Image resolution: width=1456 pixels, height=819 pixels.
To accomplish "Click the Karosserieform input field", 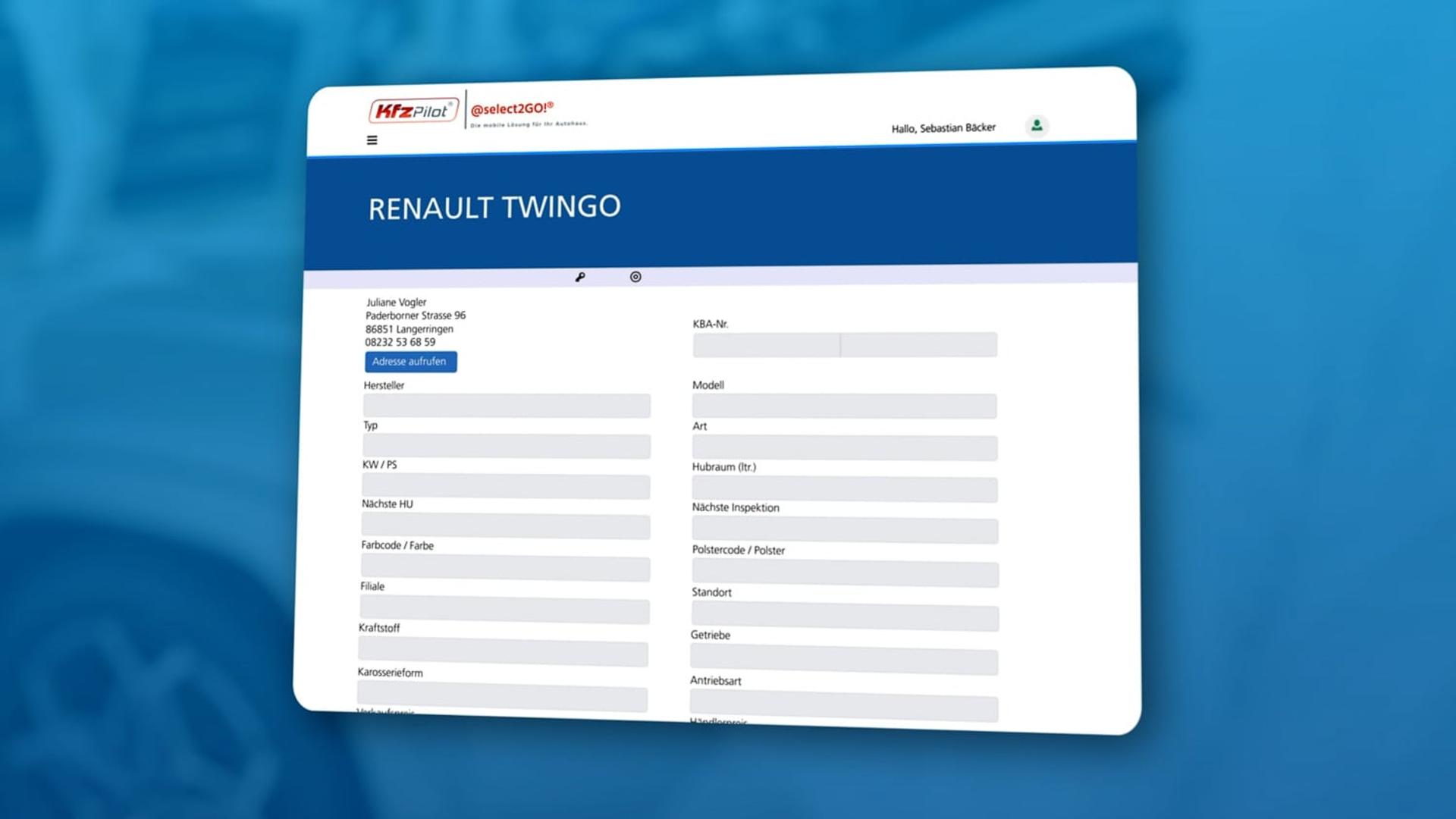I will [x=502, y=696].
